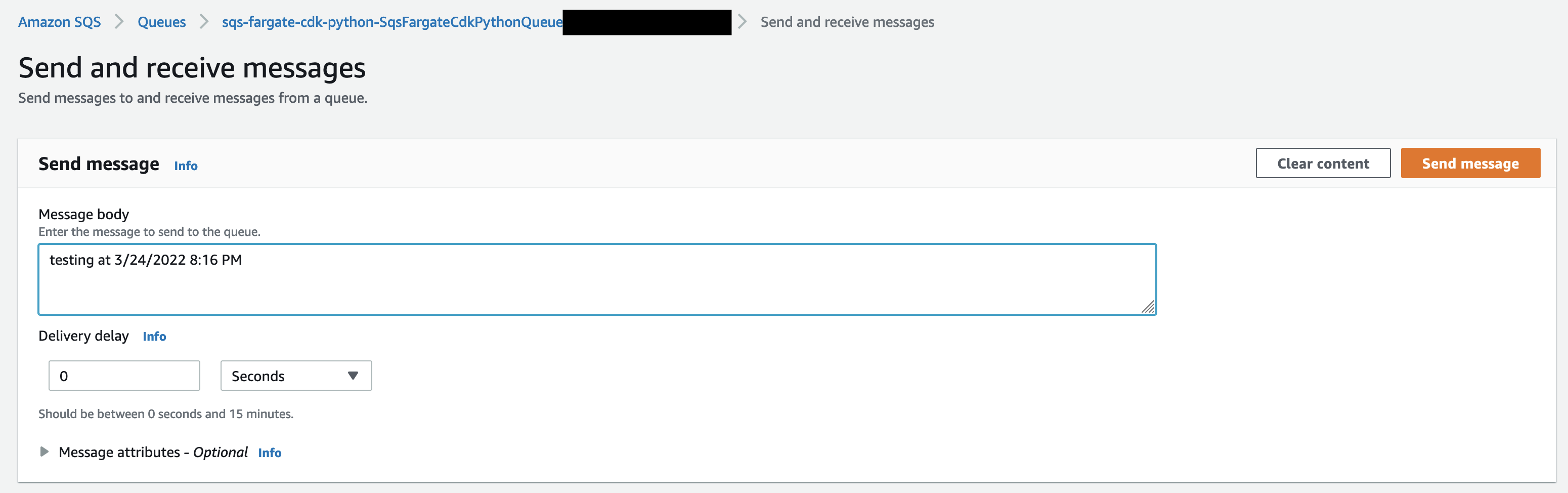Viewport: 1568px width, 493px height.
Task: Open Info link beside Delivery delay
Action: (154, 337)
